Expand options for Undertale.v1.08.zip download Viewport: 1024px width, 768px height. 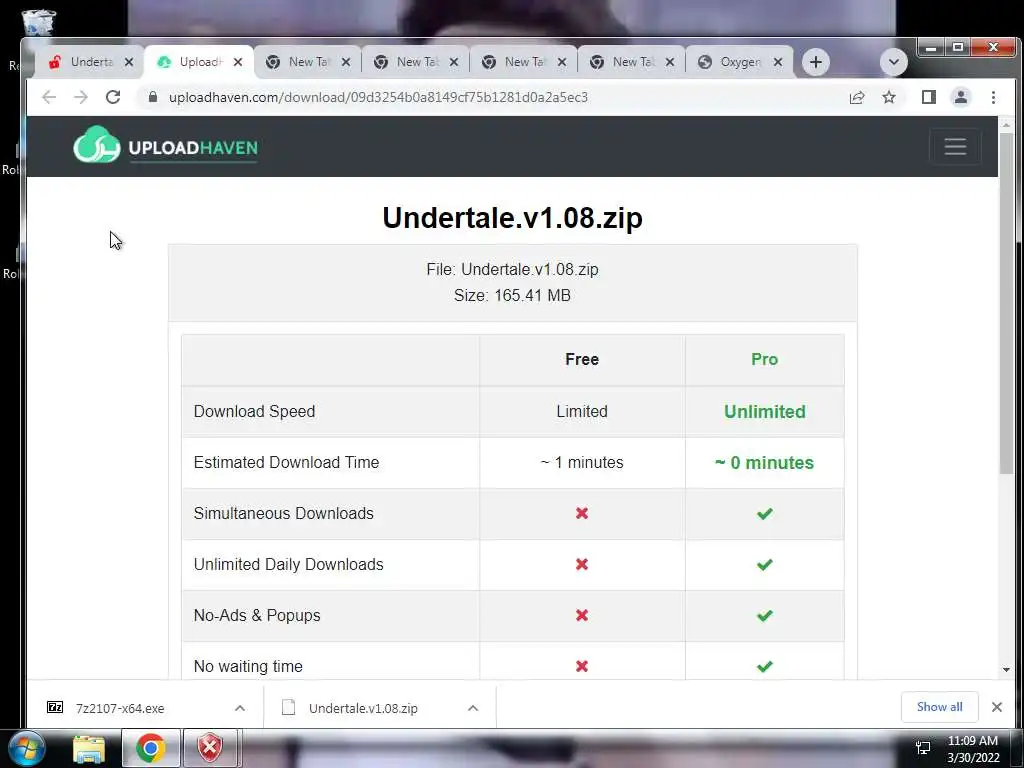tap(473, 708)
